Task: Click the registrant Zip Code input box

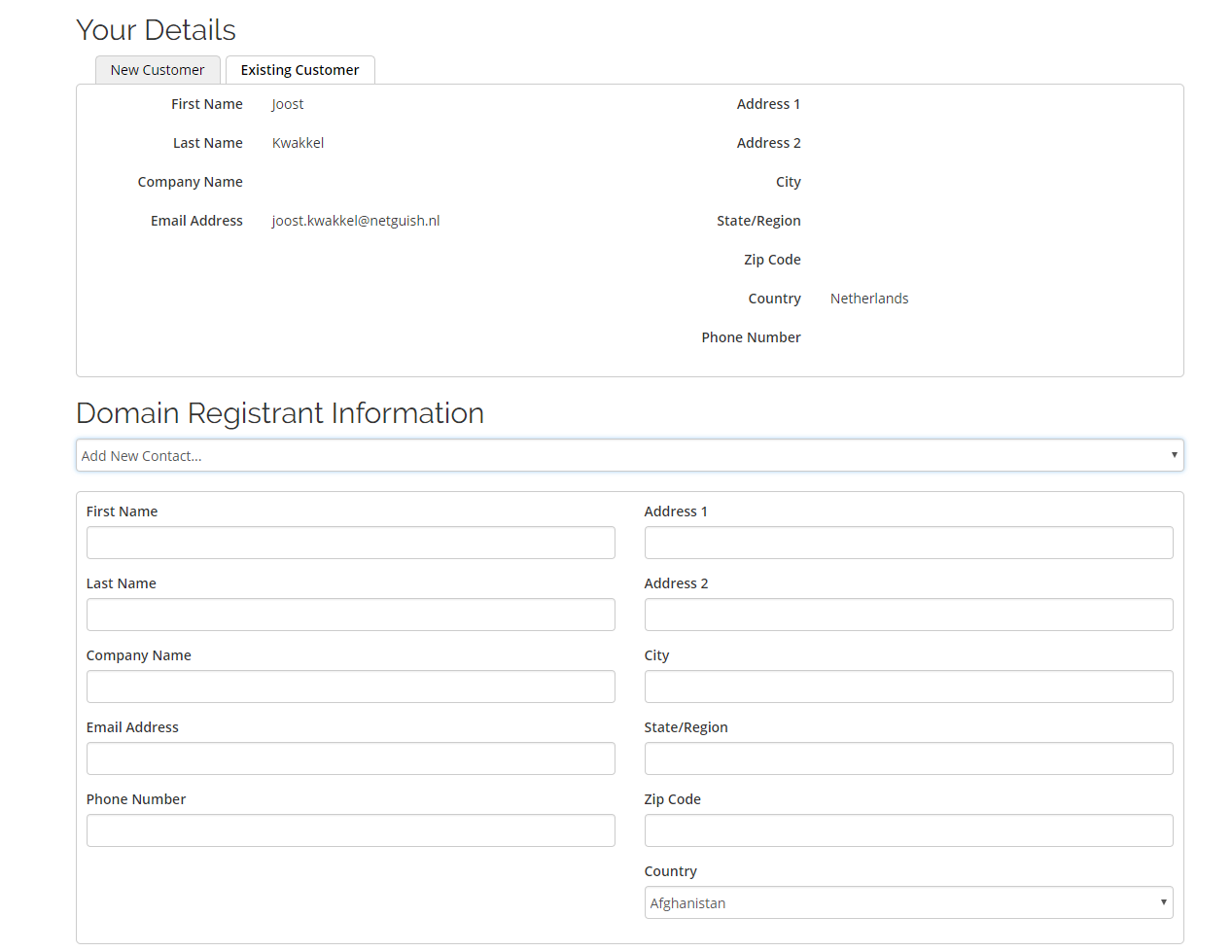Action: coord(907,830)
